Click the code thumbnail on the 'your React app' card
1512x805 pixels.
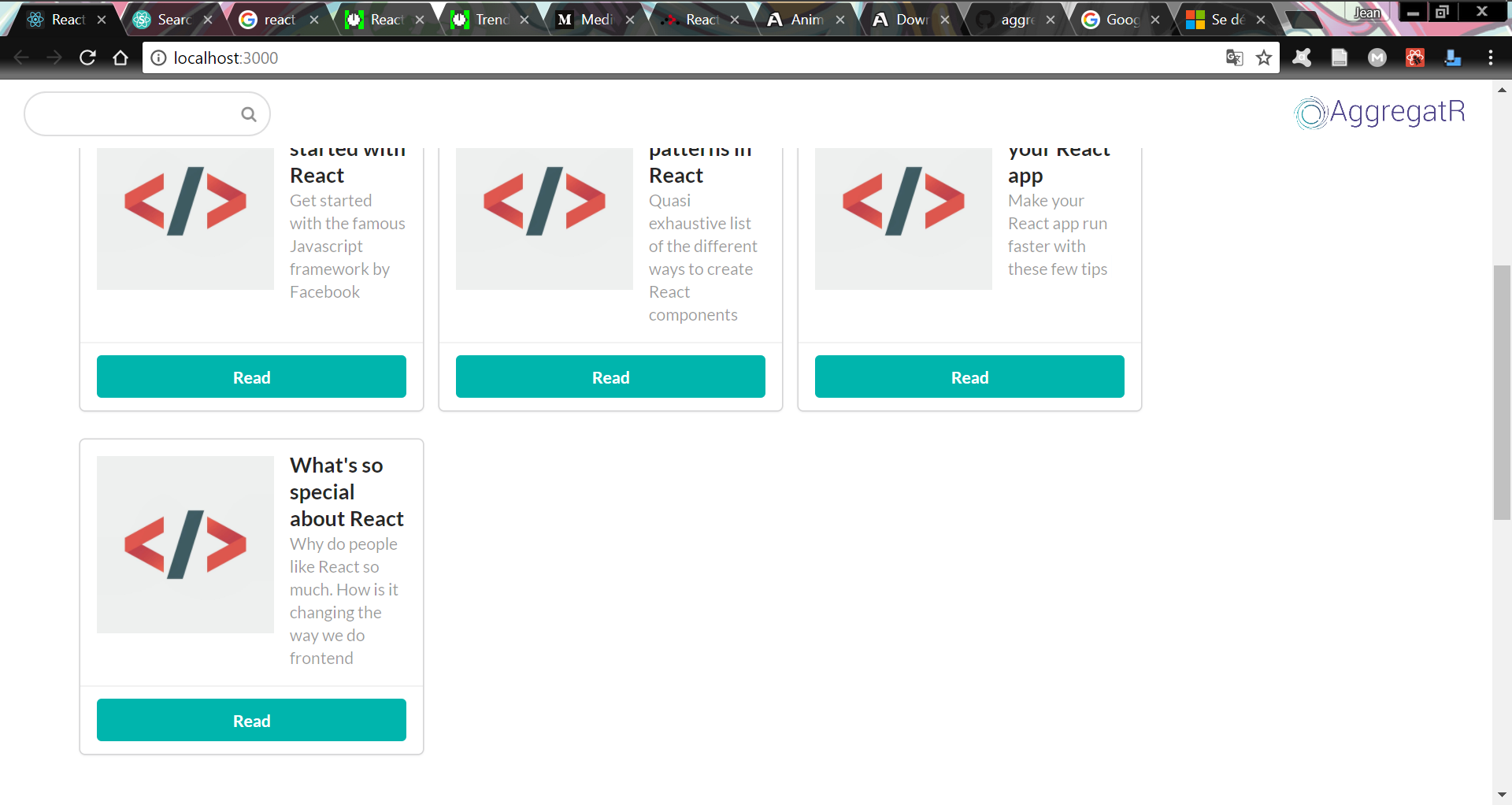[903, 218]
